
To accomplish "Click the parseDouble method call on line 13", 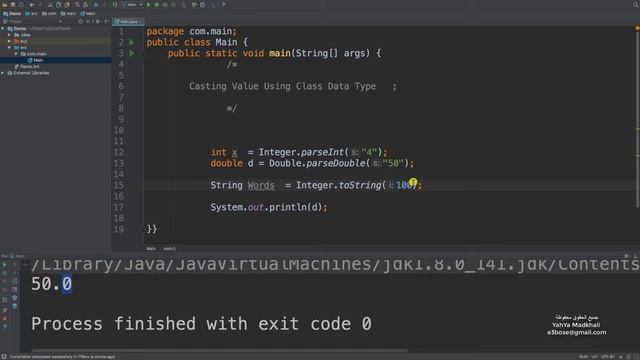I will point(336,163).
